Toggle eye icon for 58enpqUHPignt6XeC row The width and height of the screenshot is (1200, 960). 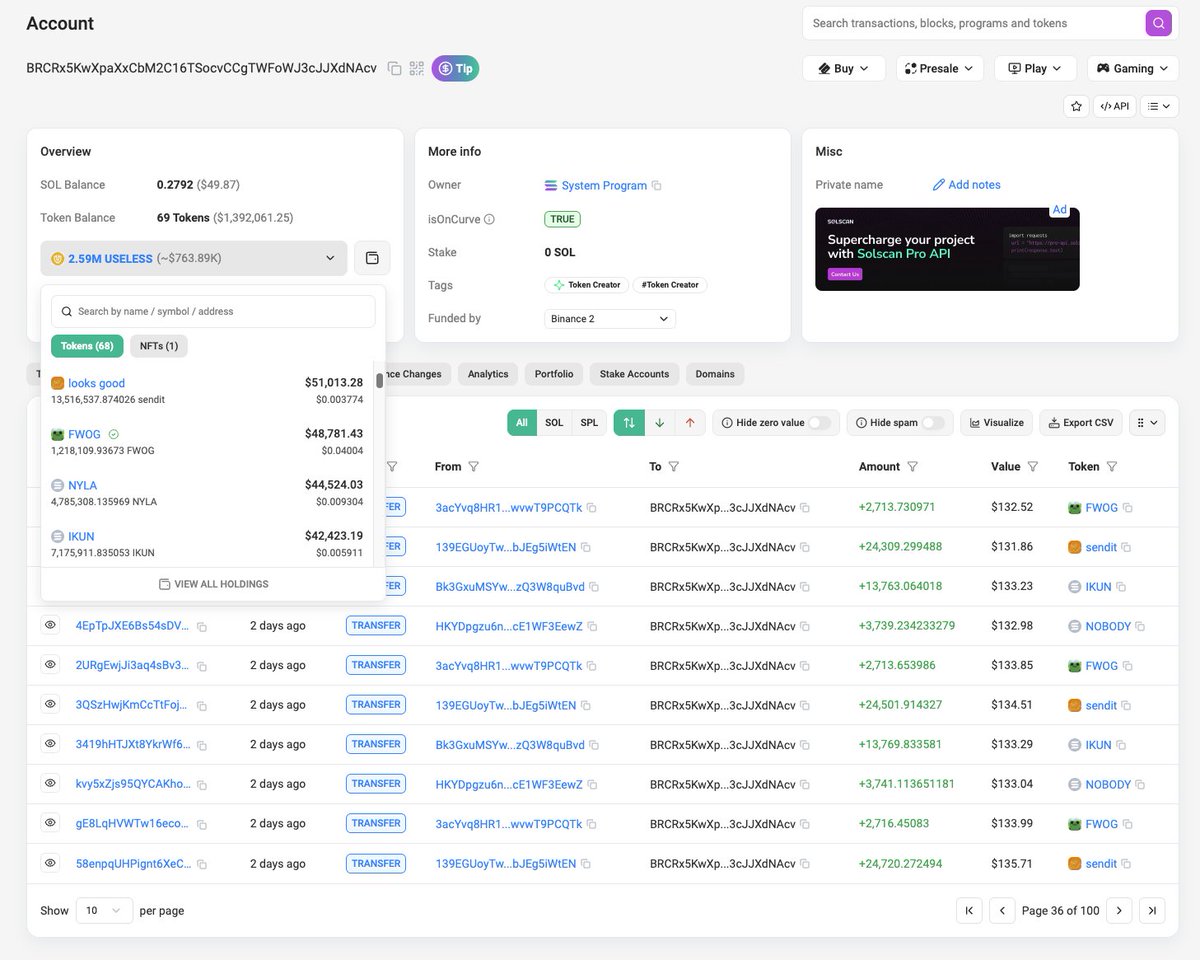pyautogui.click(x=50, y=863)
